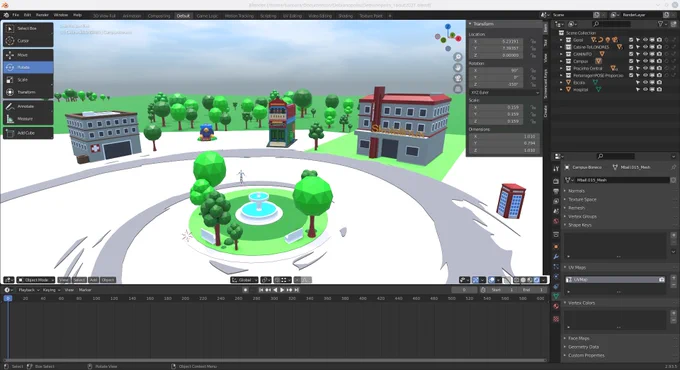Screen dimensions: 680x370
Task: Open the Object Mode dropdown
Action: point(36,280)
